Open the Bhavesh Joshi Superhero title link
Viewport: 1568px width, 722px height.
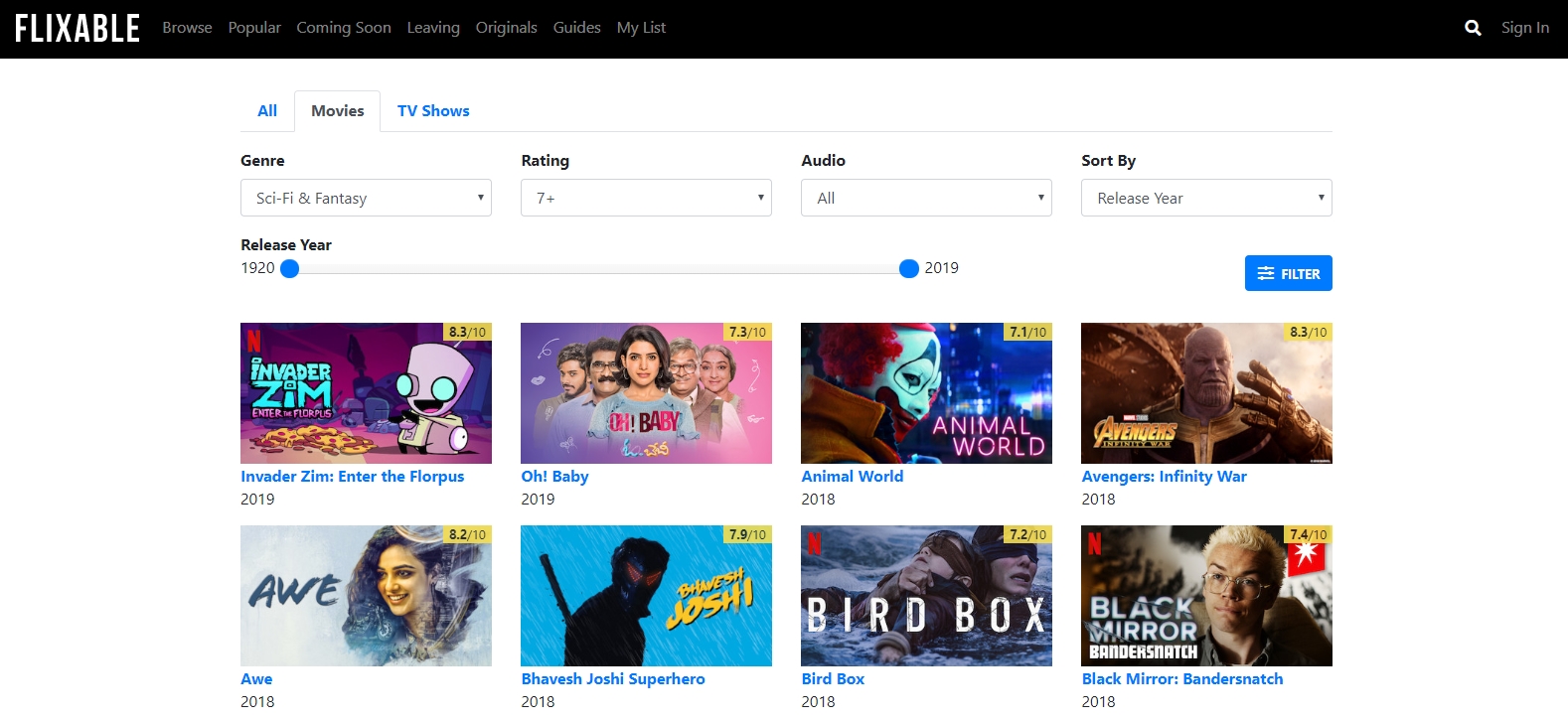click(613, 679)
